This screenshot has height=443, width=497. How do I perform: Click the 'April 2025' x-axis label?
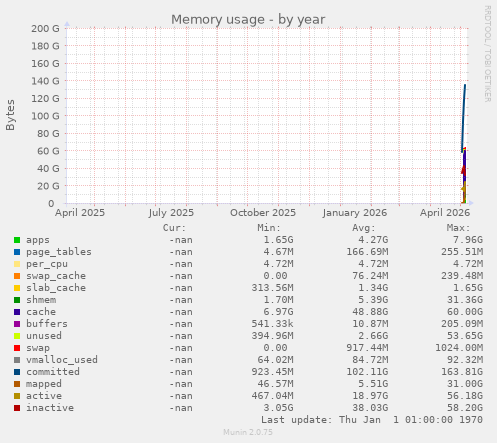[80, 213]
